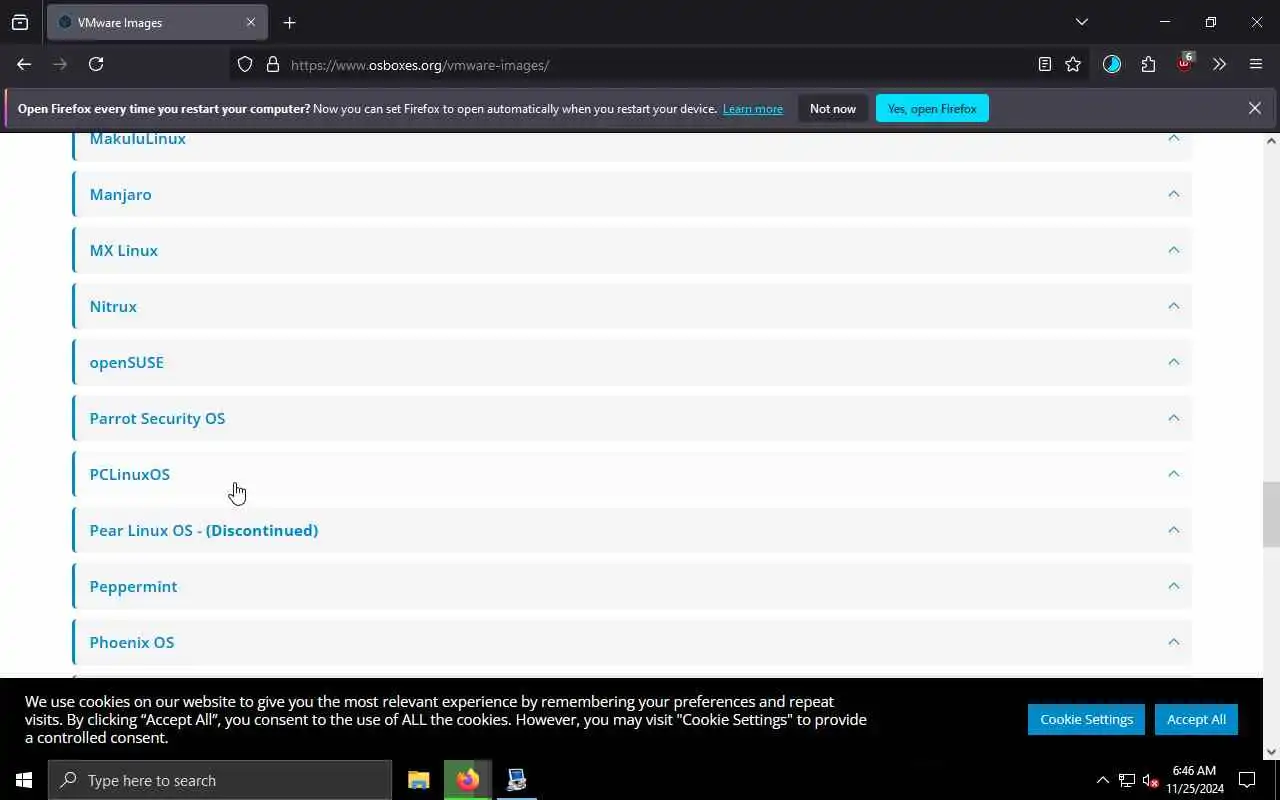Open the uBlock Origin extension icon
Screen dimensions: 1280x800
click(x=1185, y=63)
